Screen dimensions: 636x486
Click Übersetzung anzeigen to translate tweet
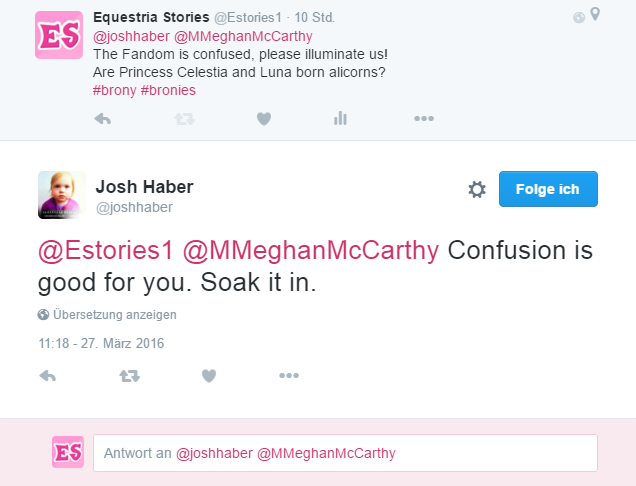[114, 314]
